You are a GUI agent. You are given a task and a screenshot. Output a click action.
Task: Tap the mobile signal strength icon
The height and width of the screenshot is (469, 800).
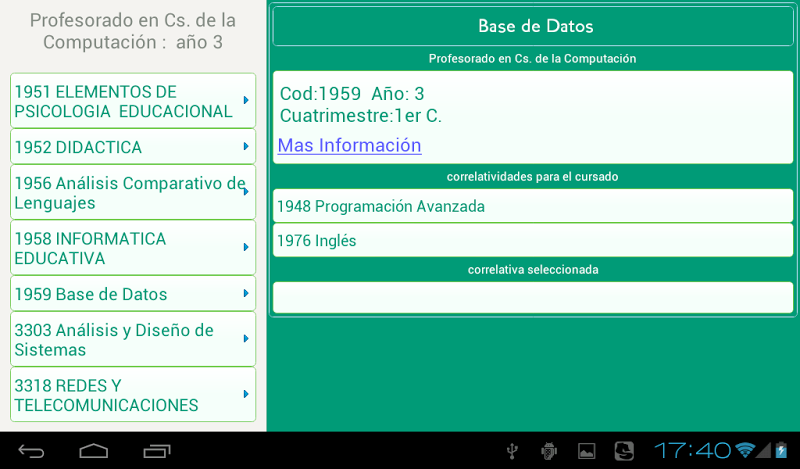pos(764,450)
